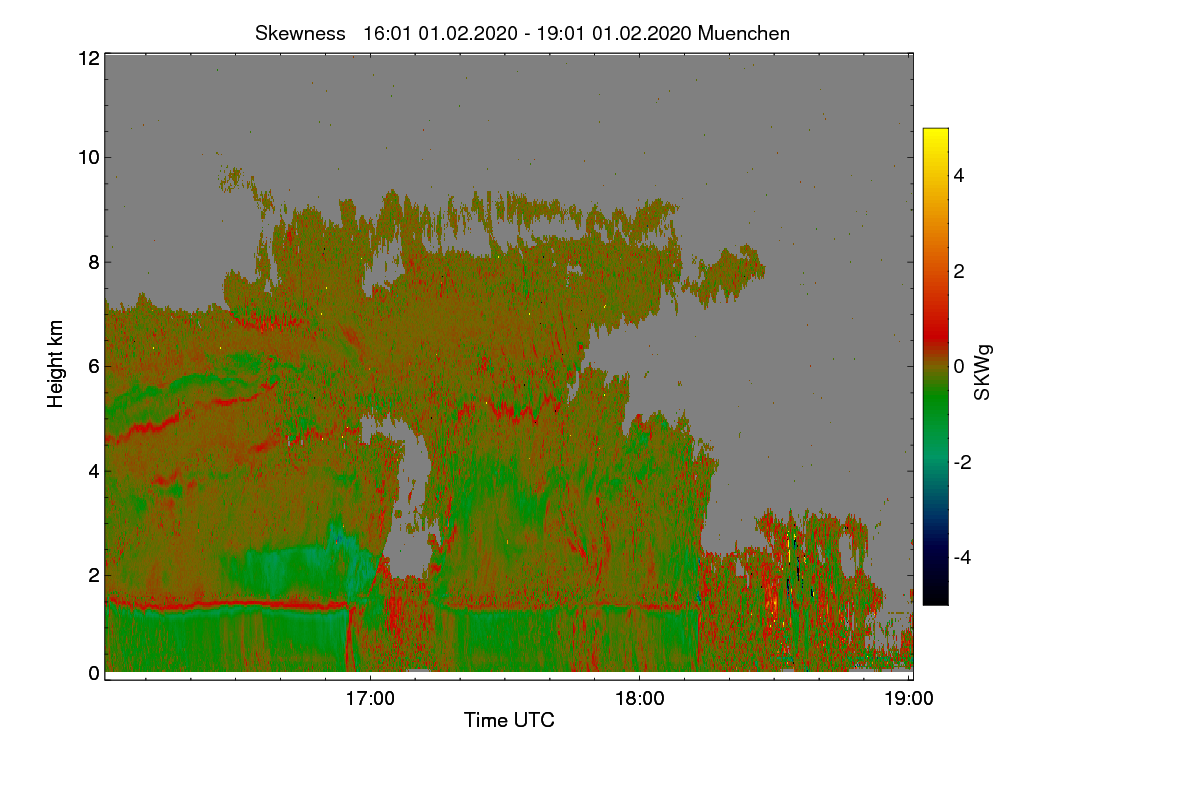Click the '10' height tick label
Image resolution: width=1200 pixels, height=800 pixels.
point(88,157)
